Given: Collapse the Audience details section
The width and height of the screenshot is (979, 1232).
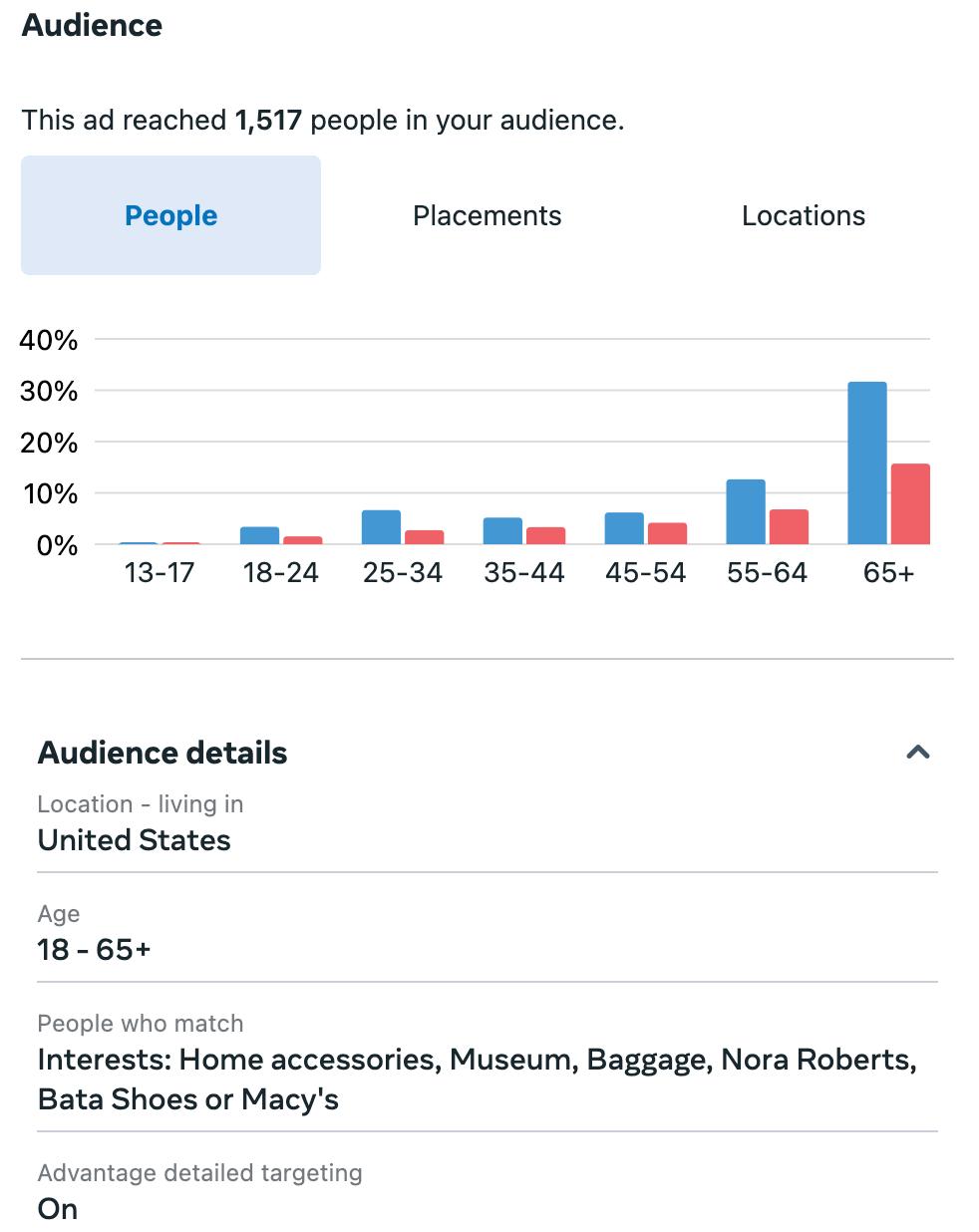Looking at the screenshot, I should click(917, 753).
